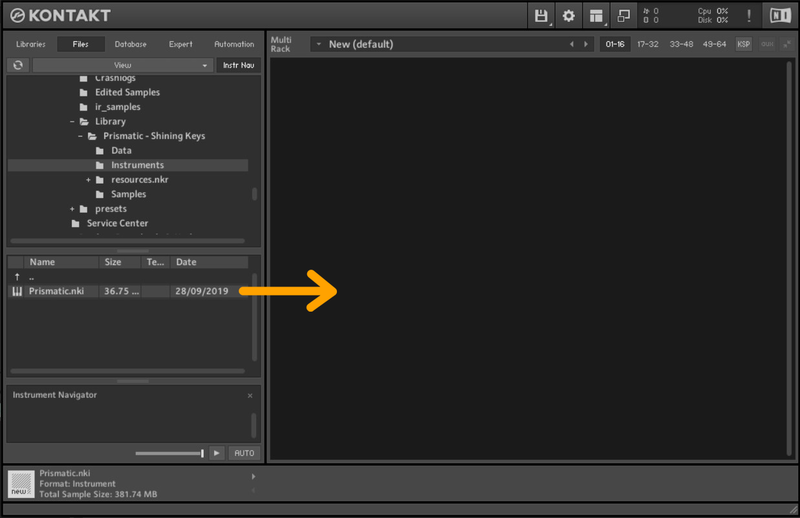
Task: Select rack page 33-48
Action: click(681, 44)
